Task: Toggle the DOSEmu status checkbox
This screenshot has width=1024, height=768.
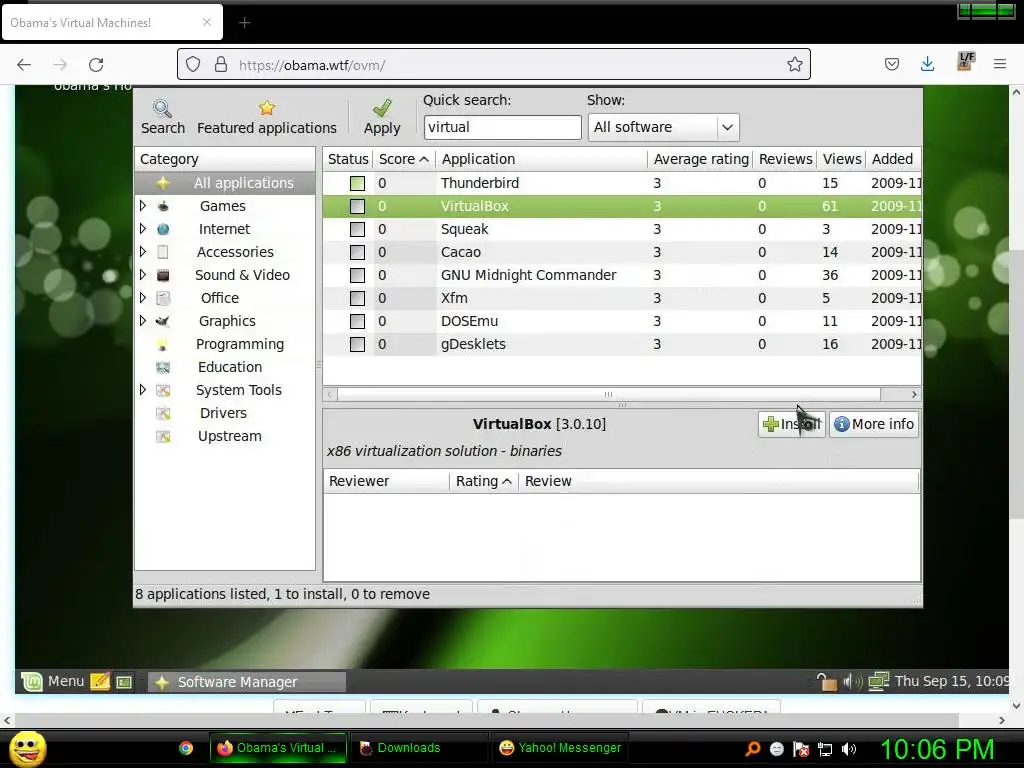Action: (357, 321)
